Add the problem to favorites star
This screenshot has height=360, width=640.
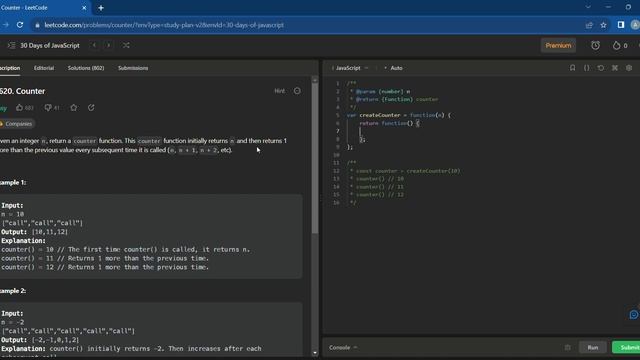pyautogui.click(x=73, y=108)
